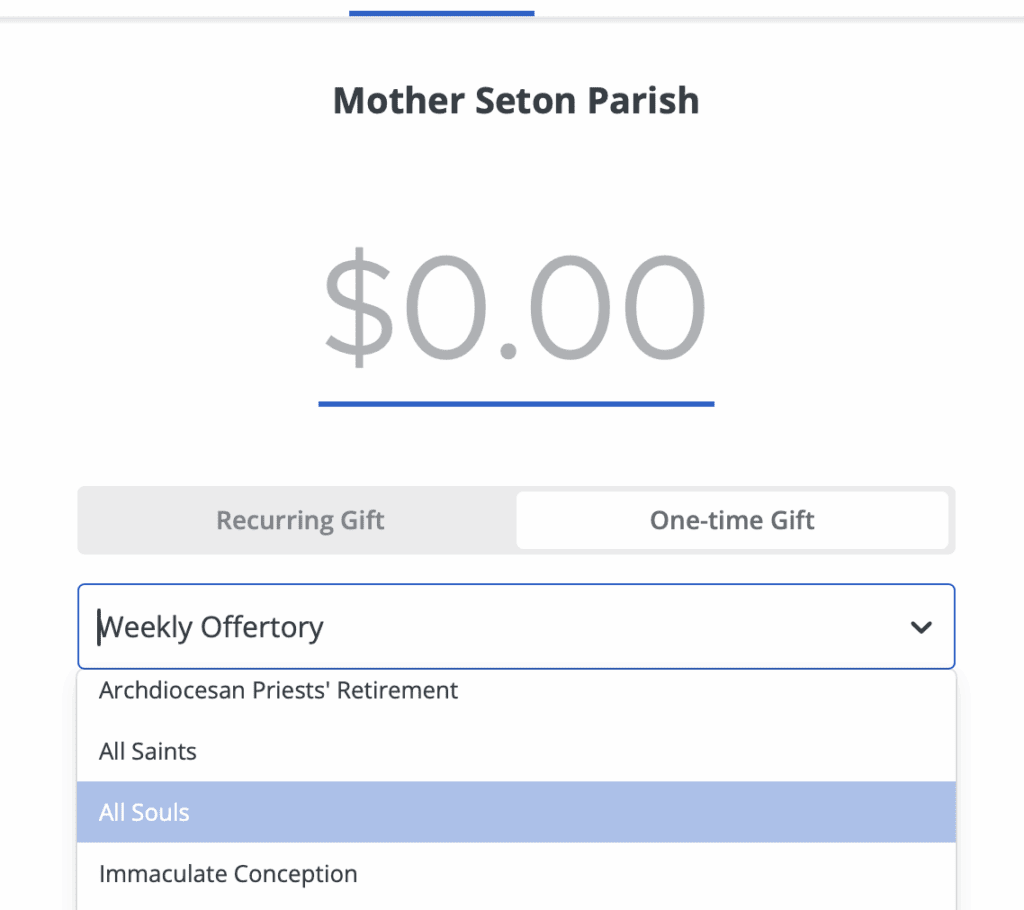Switch to One-time Gift
The image size is (1024, 910).
pos(732,520)
